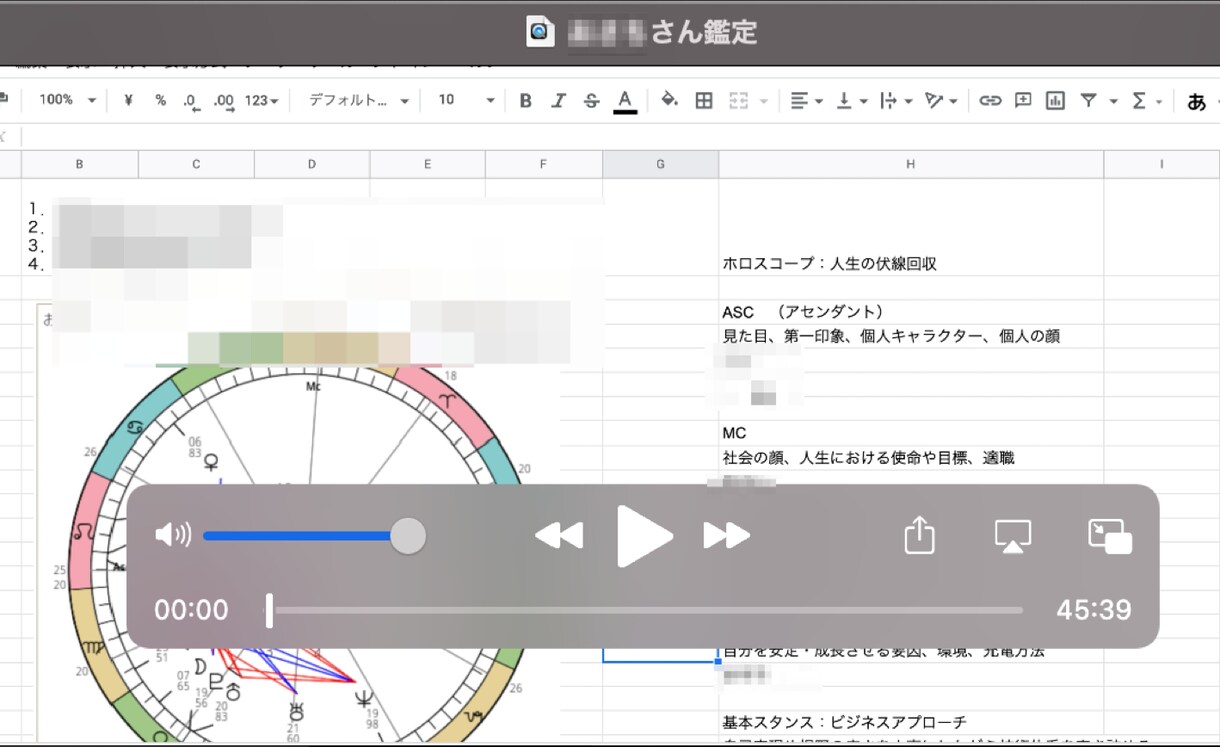Select column B header
The width and height of the screenshot is (1220, 747).
pos(79,164)
